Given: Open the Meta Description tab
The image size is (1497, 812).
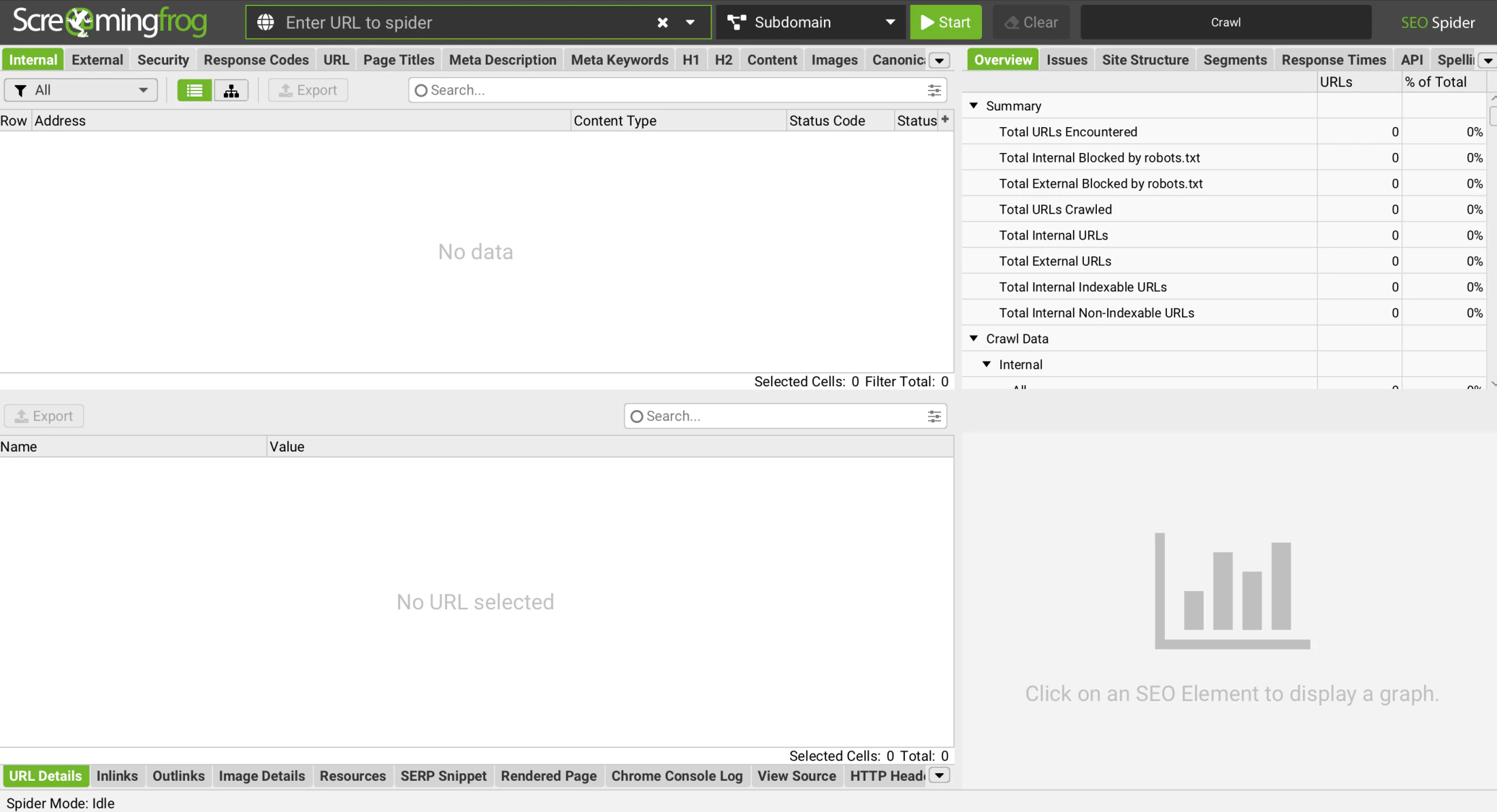Looking at the screenshot, I should click(x=503, y=60).
